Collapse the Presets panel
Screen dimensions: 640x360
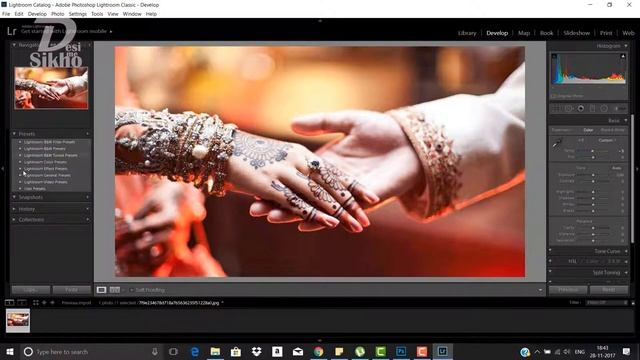(x=14, y=134)
